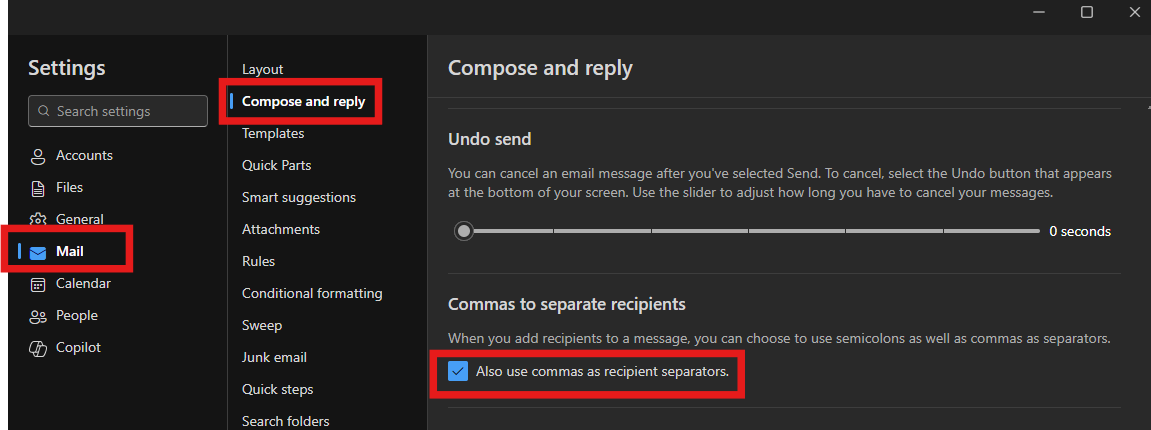Viewport: 1151px width, 430px height.
Task: Open the Accounts settings person icon
Action: 37,156
